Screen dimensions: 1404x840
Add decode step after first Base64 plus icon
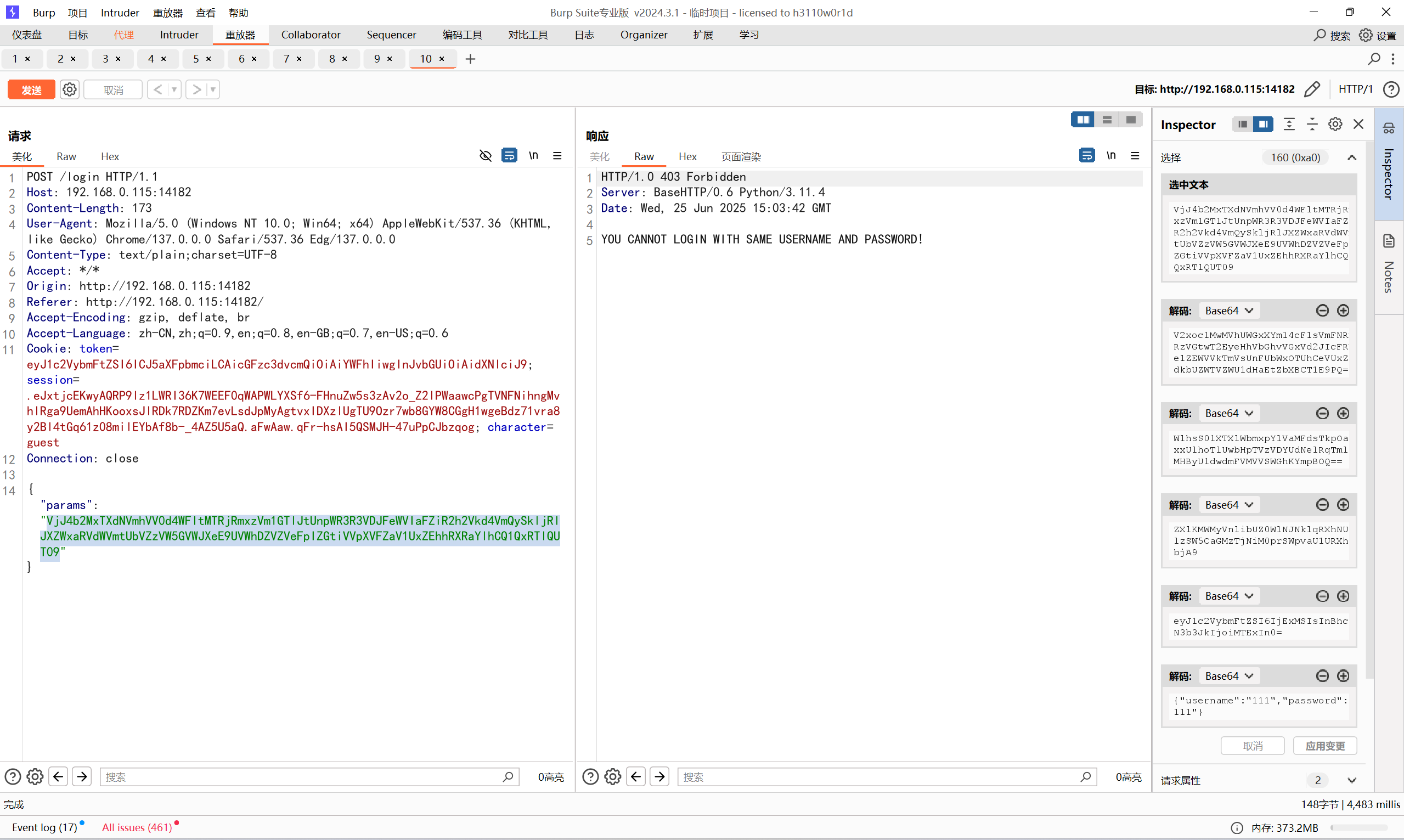1343,310
